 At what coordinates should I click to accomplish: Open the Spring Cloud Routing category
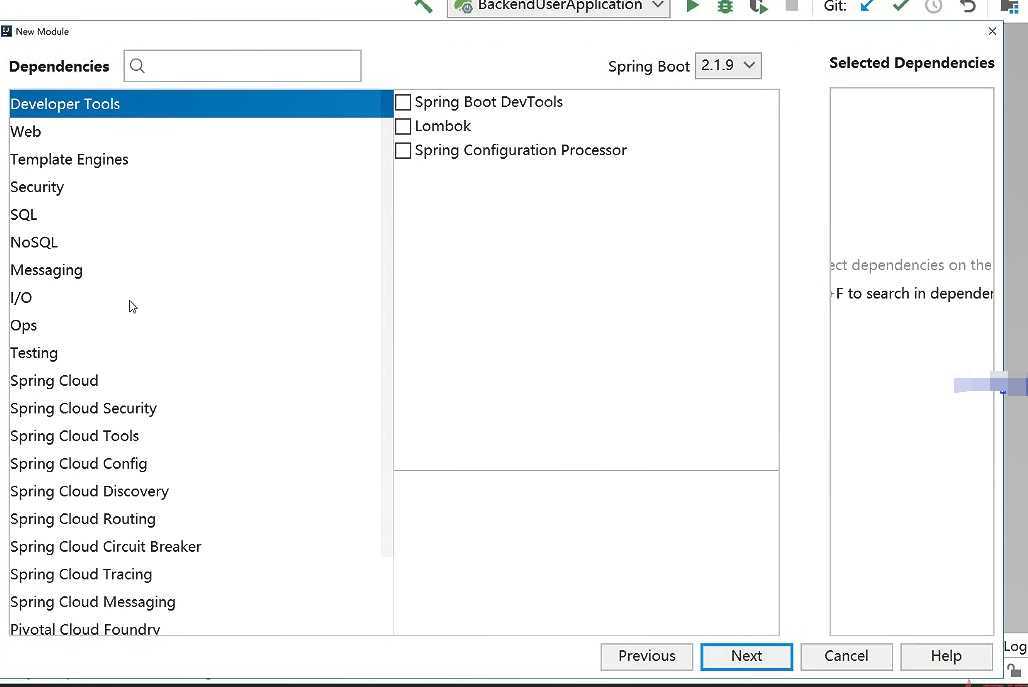point(195,519)
